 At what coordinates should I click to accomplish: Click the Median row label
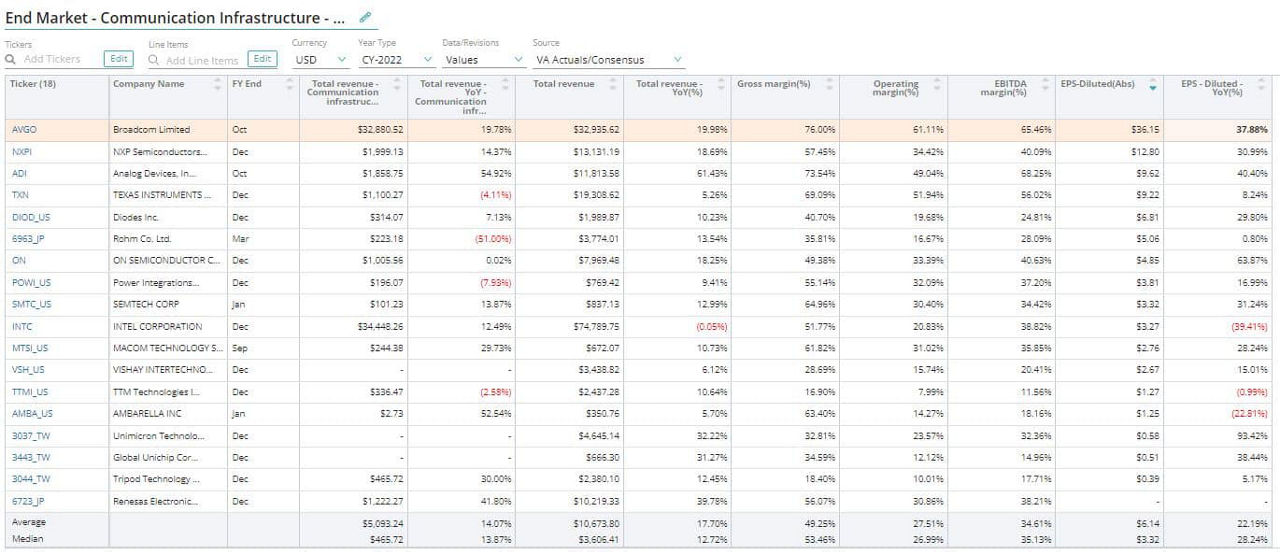(28, 538)
